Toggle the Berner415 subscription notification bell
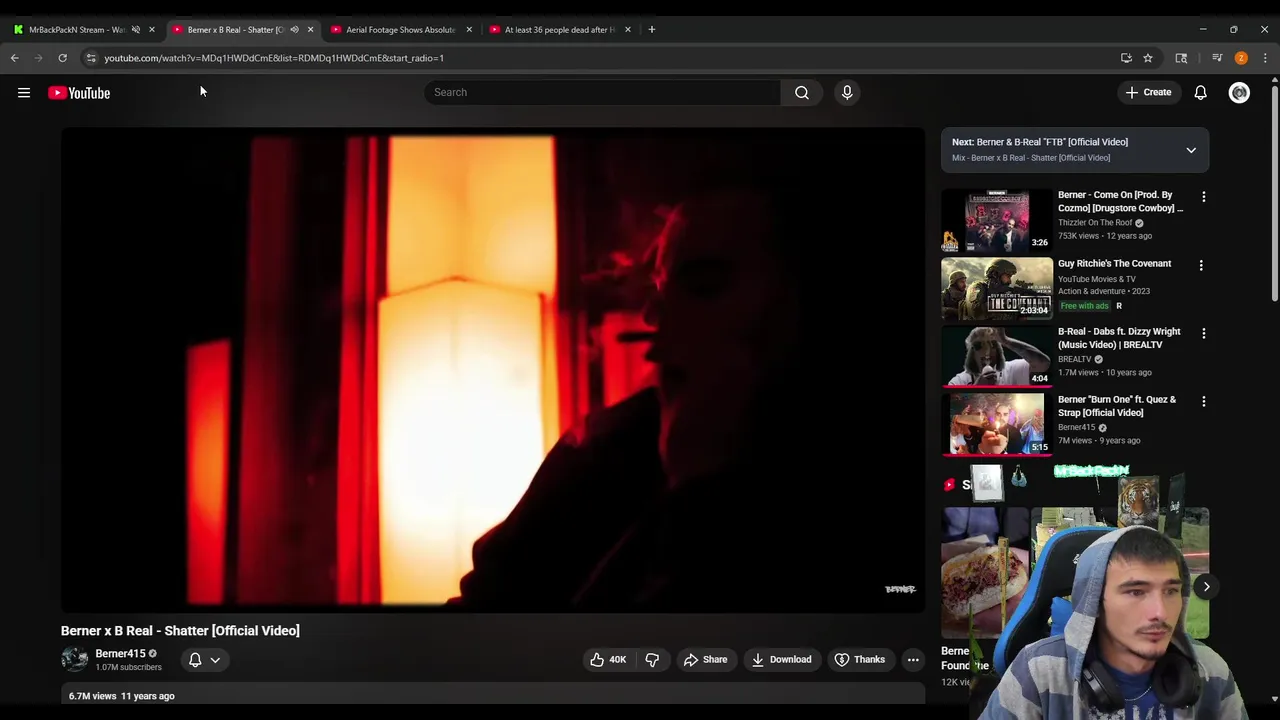 click(195, 659)
